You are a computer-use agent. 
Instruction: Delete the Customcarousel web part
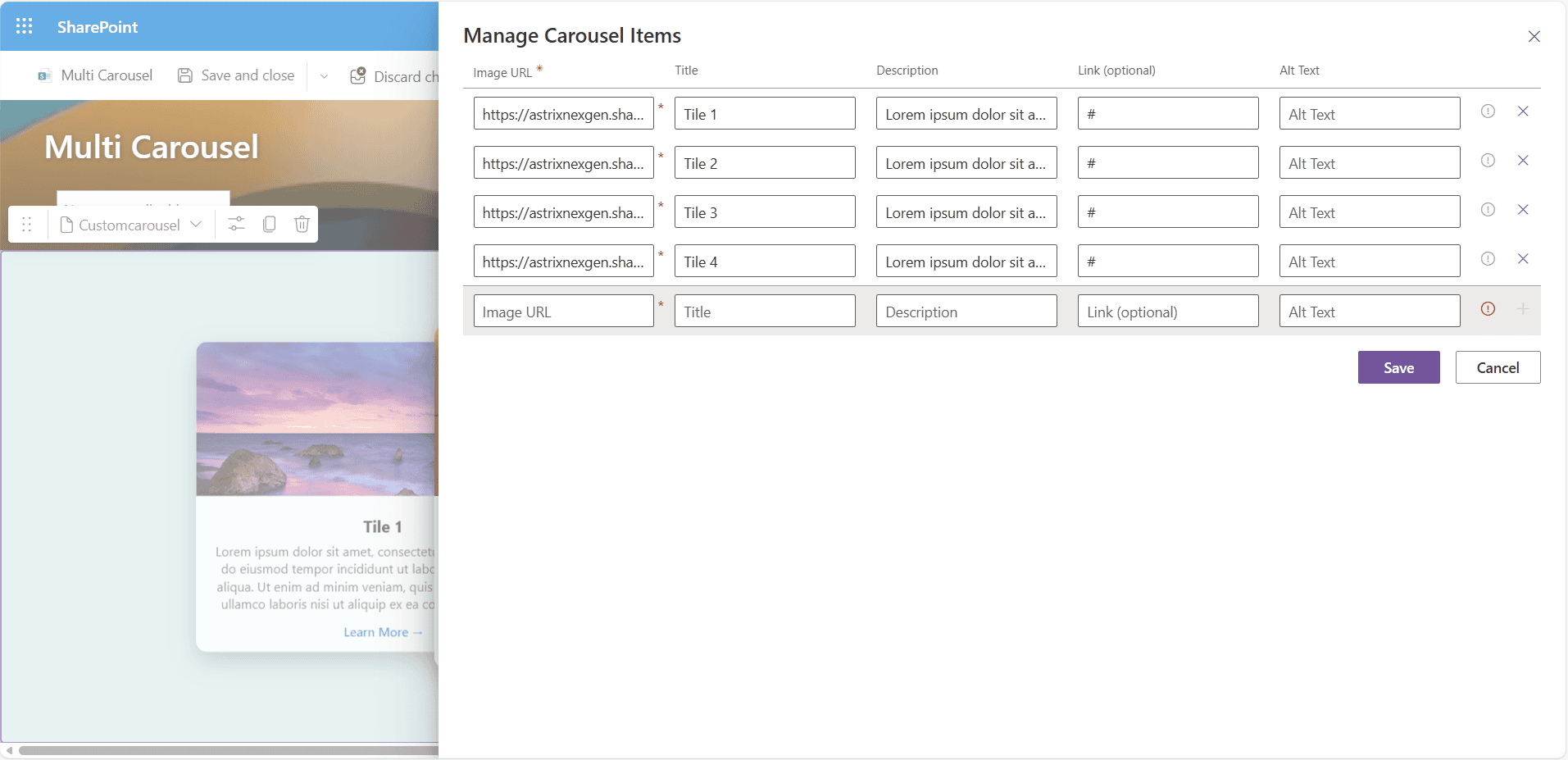point(302,224)
